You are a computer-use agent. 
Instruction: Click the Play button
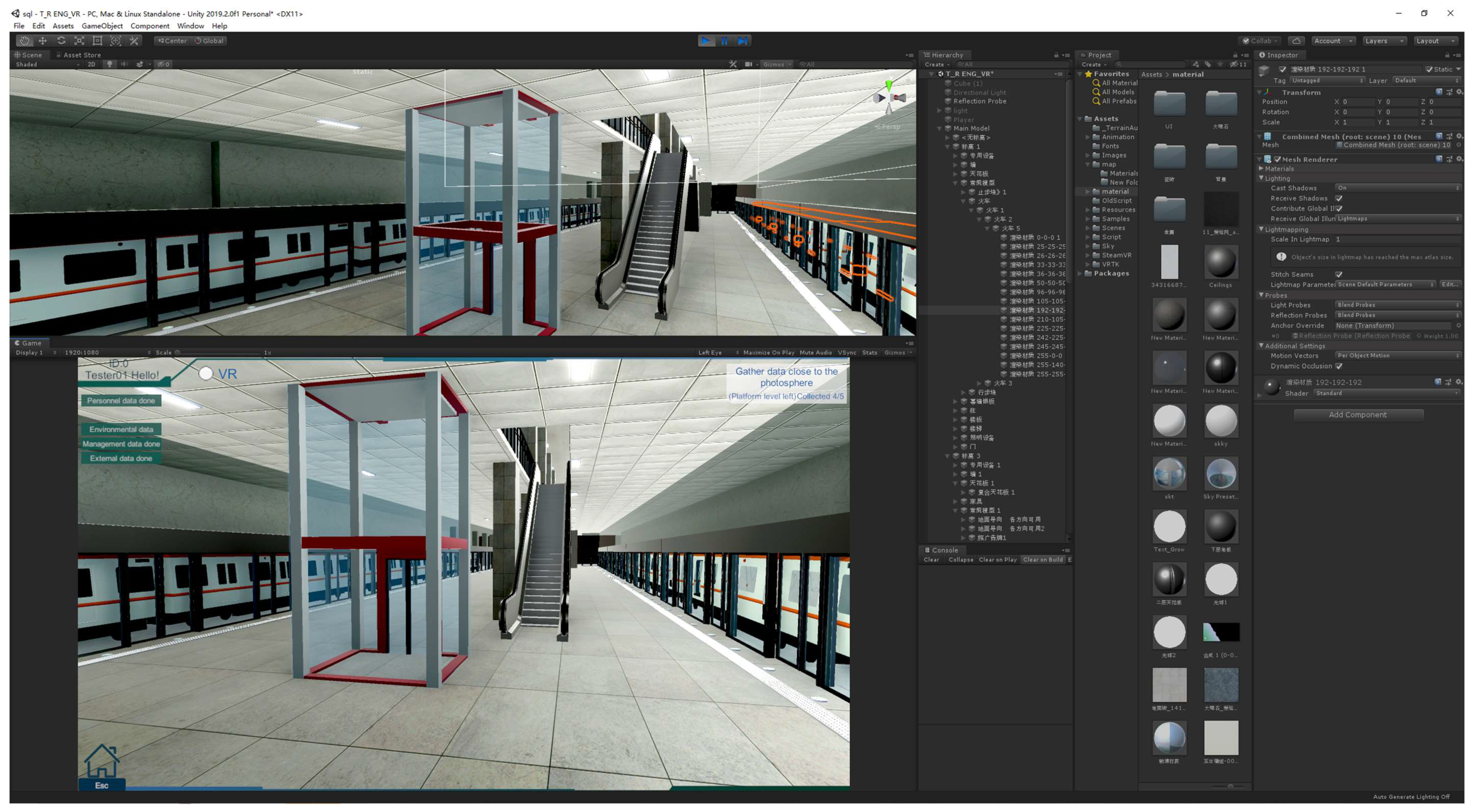(705, 41)
